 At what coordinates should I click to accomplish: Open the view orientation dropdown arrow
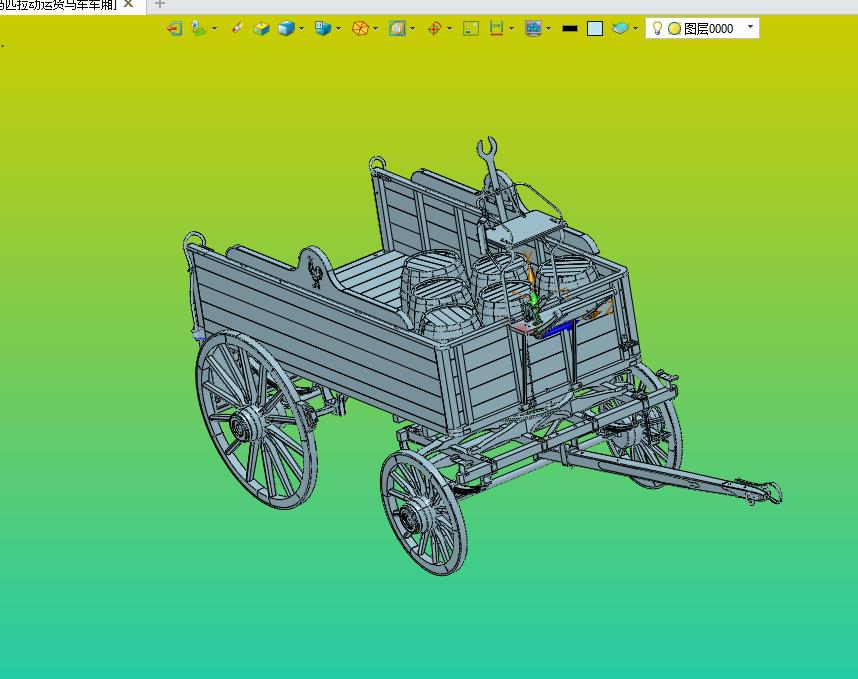(x=339, y=28)
